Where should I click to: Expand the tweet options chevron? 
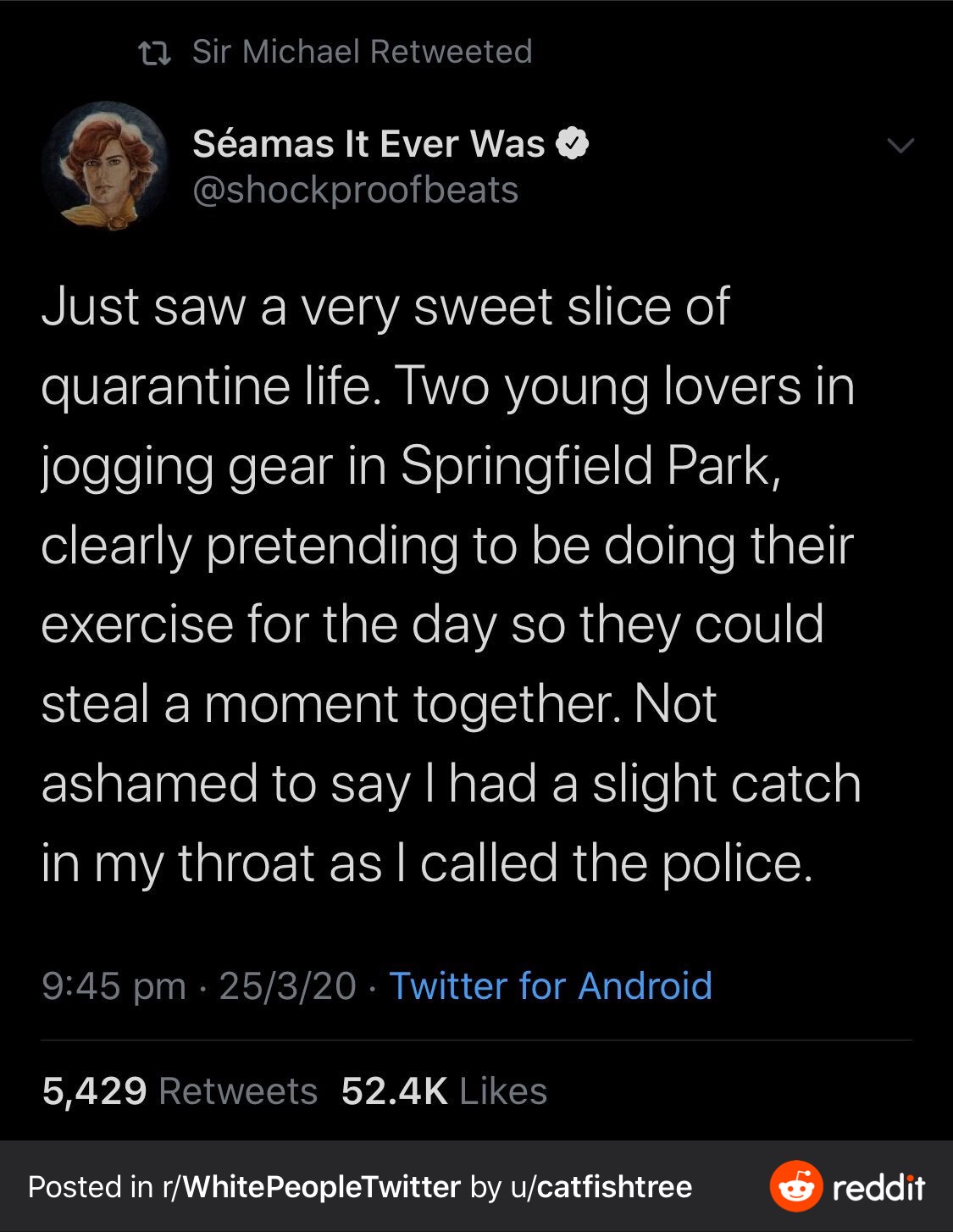(900, 146)
